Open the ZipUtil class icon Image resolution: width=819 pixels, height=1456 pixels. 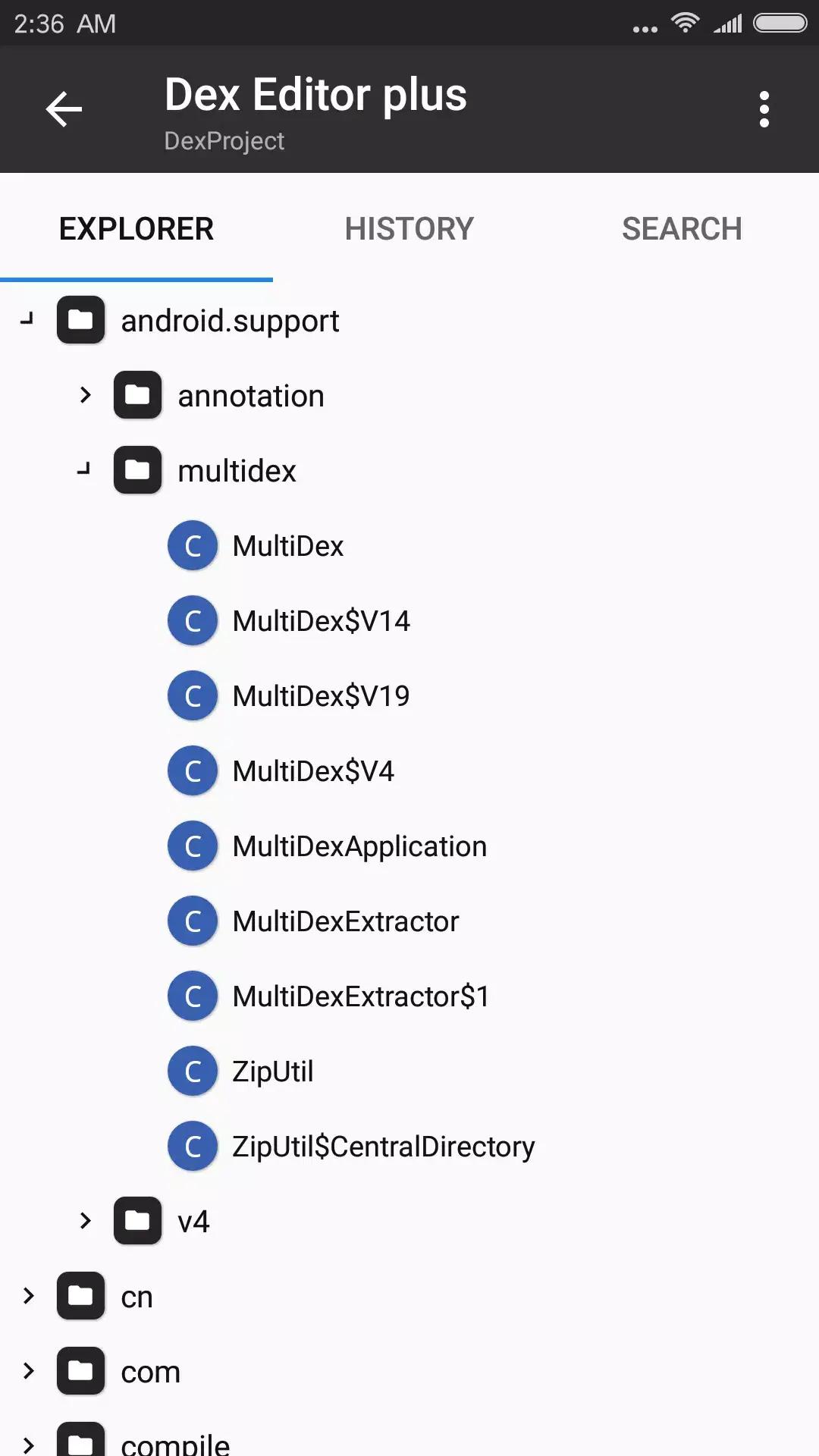point(193,1070)
